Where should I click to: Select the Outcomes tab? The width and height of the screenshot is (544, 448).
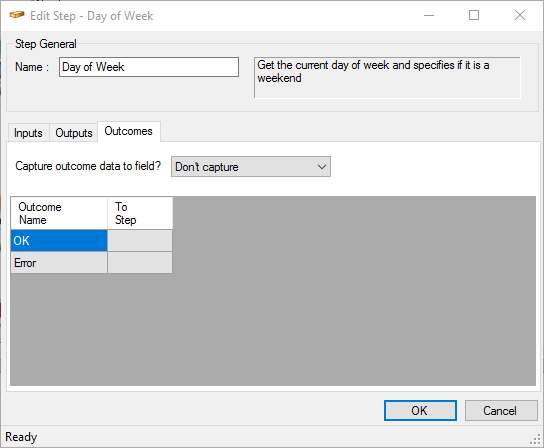click(129, 131)
